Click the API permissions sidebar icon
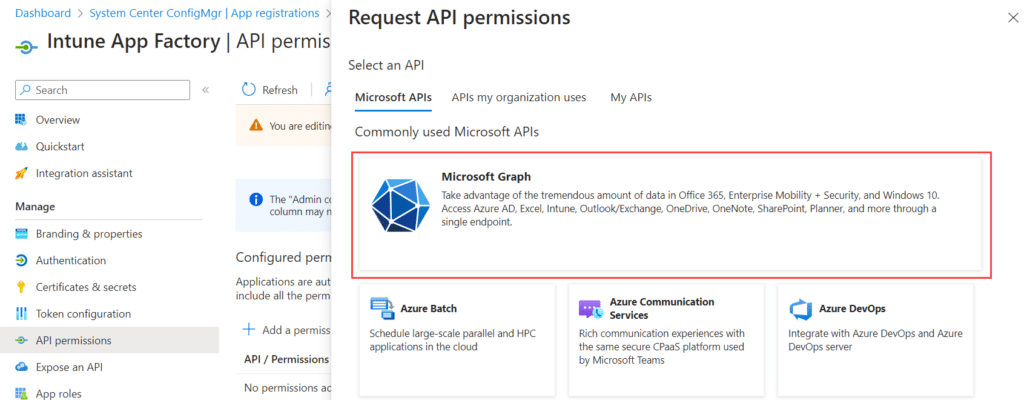Viewport: 1024px width, 400px height. (x=22, y=341)
